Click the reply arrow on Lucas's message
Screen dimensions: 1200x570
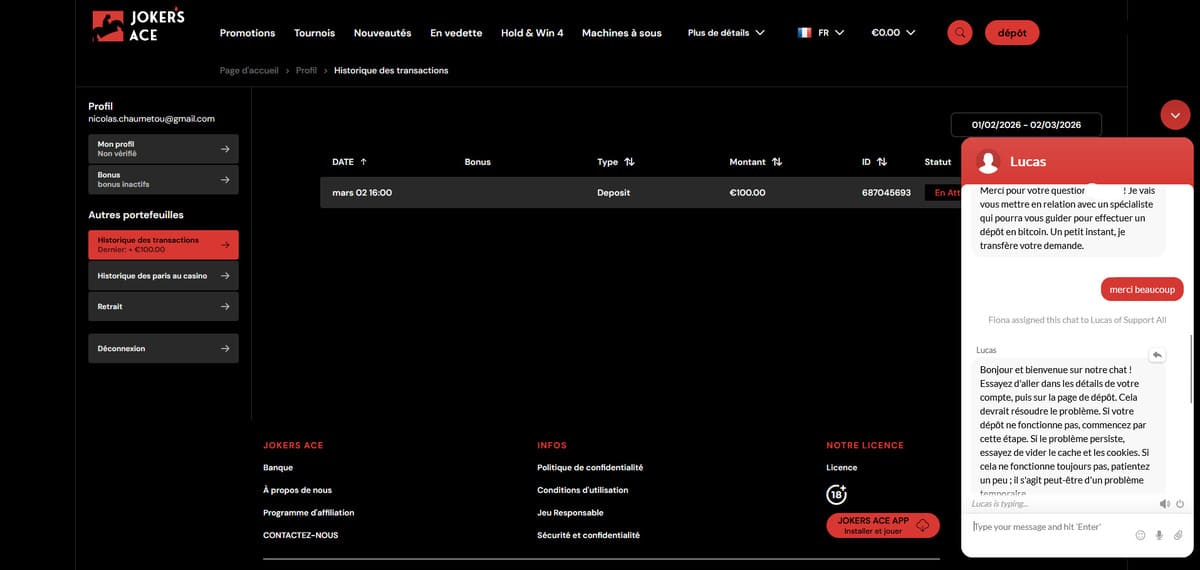coord(1156,355)
